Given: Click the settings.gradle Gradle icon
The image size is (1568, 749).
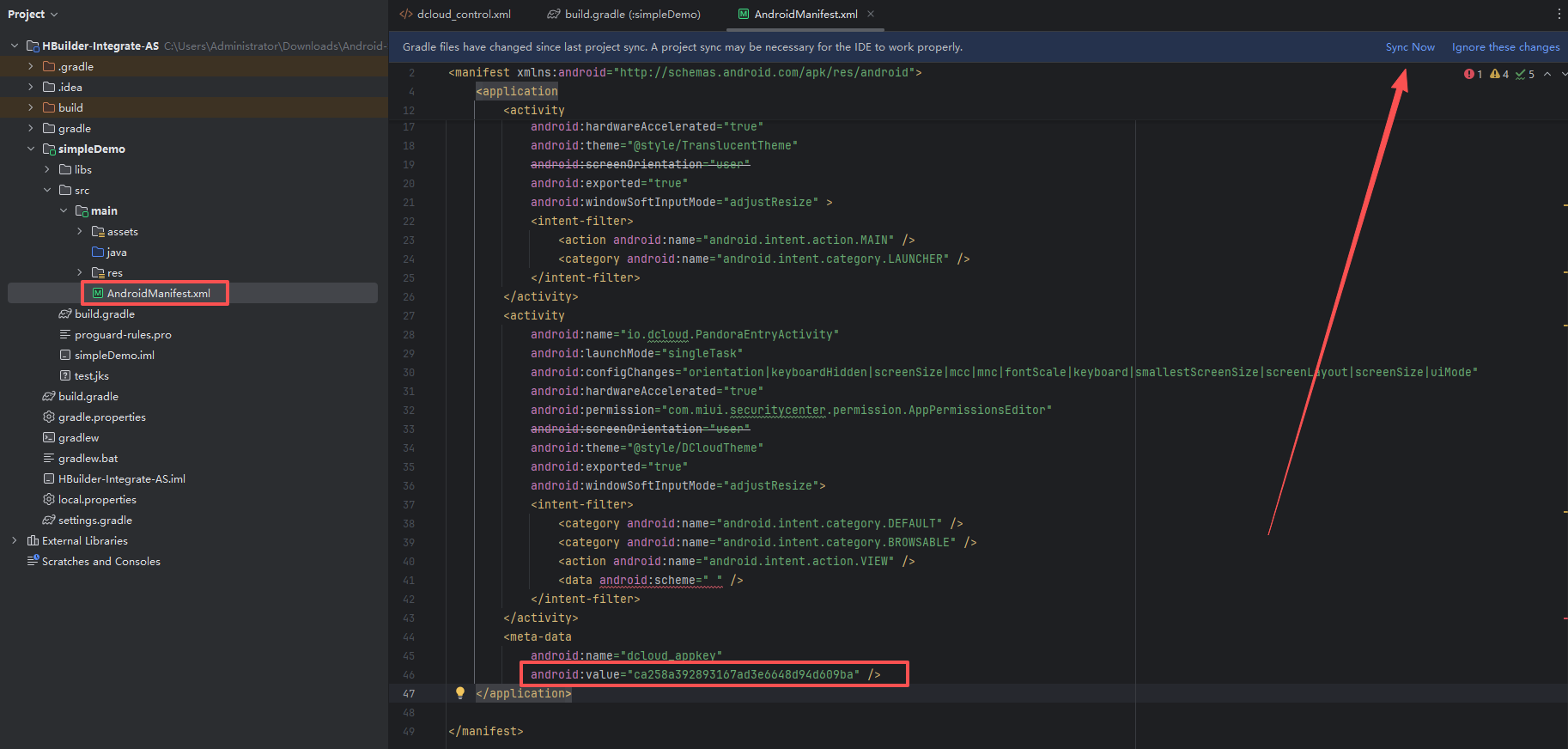Looking at the screenshot, I should pos(49,520).
